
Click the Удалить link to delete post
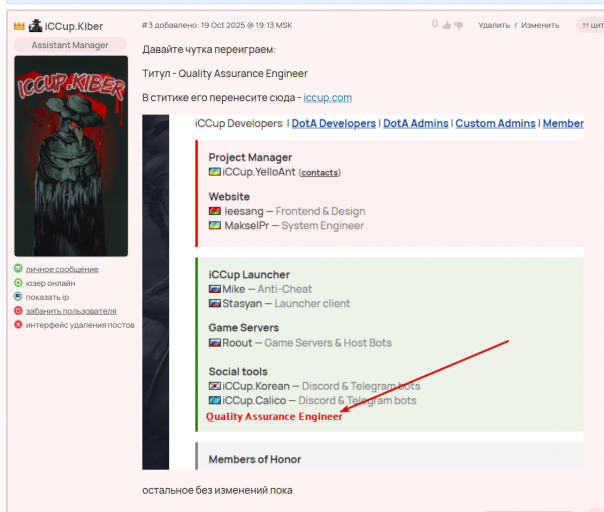point(494,25)
